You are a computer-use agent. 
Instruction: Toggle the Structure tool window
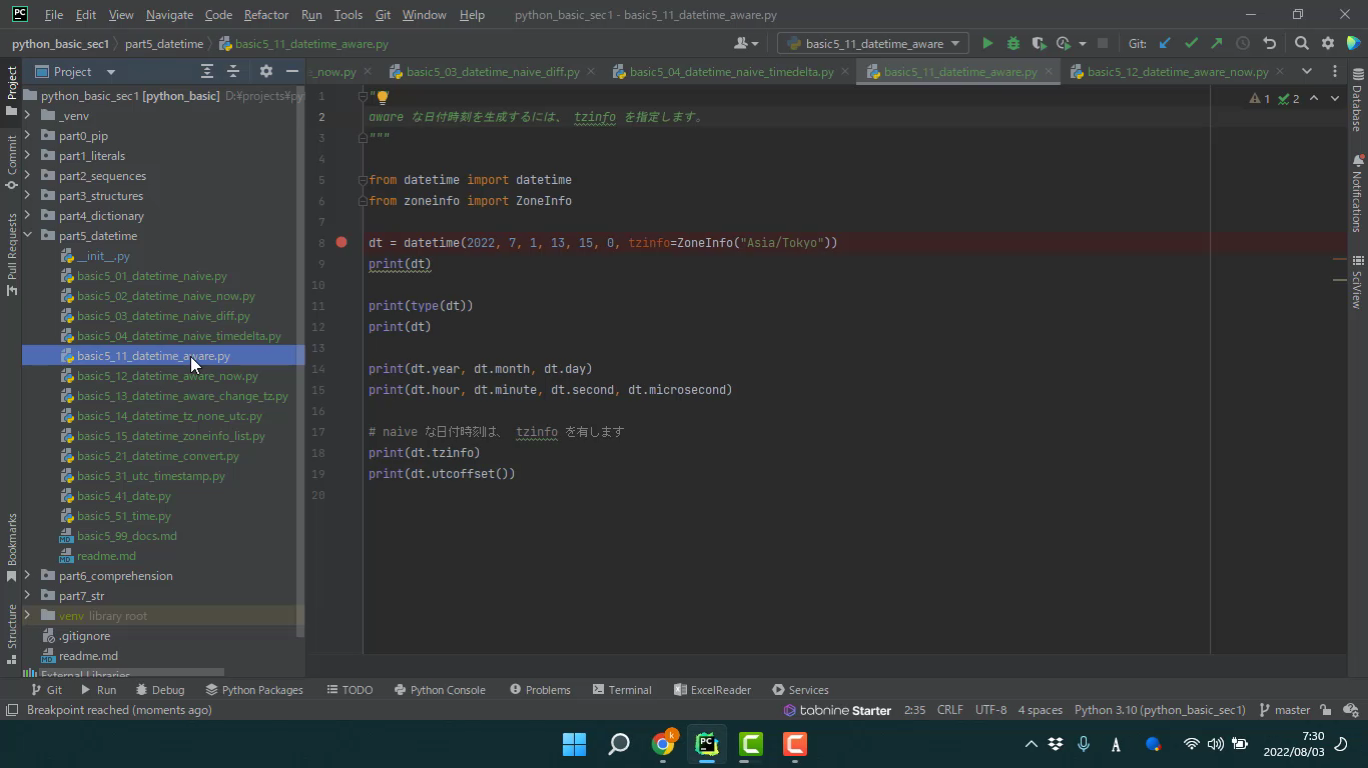(x=12, y=626)
